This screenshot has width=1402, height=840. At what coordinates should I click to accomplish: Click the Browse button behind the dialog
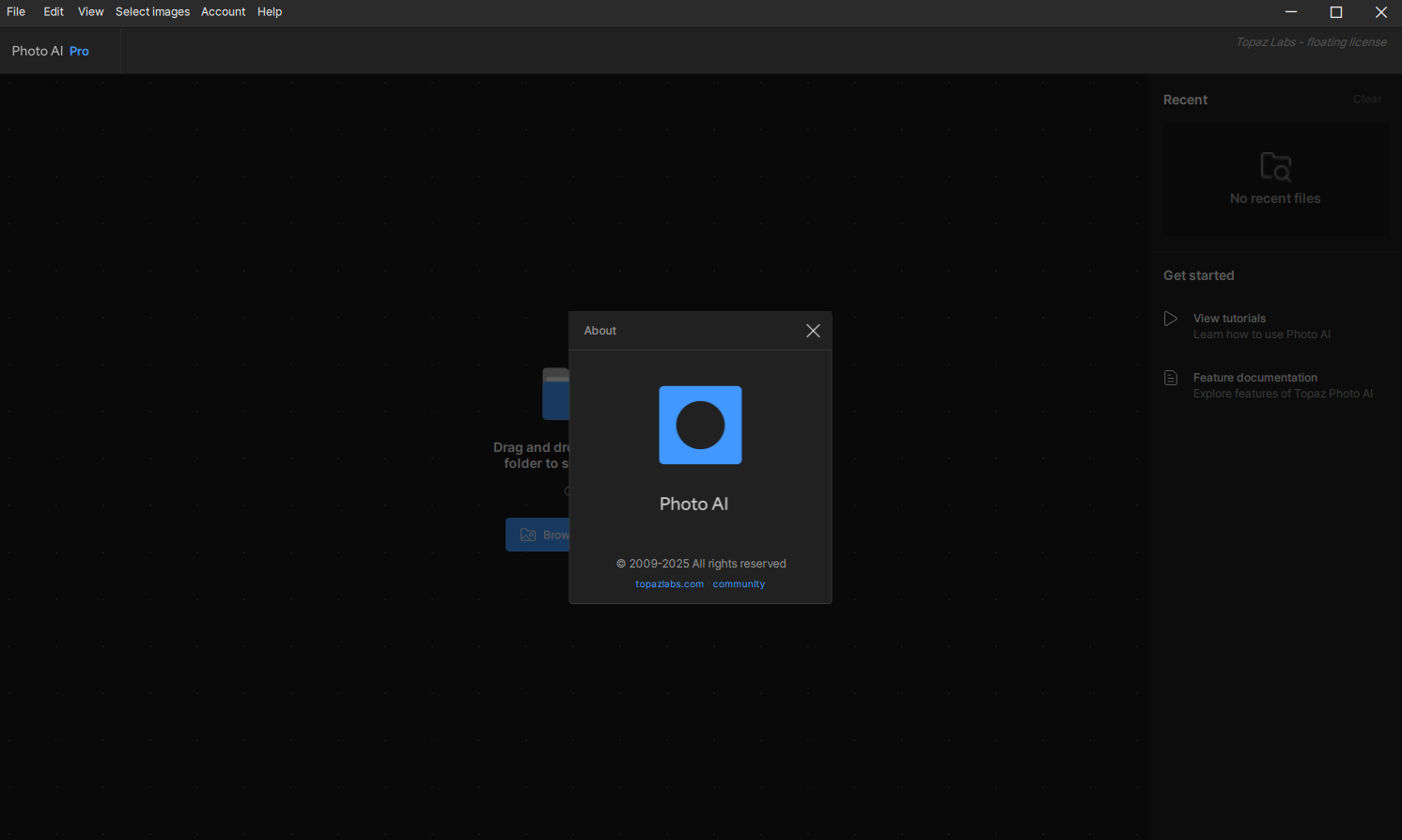(537, 535)
